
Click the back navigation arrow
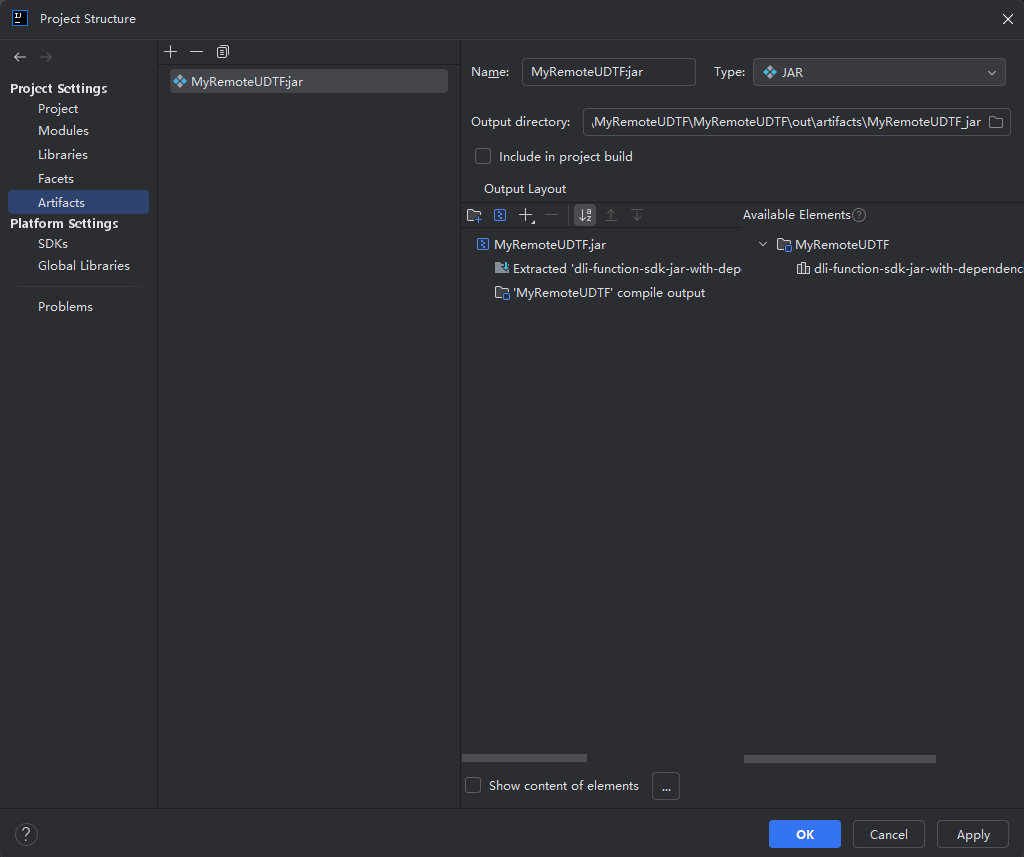20,57
